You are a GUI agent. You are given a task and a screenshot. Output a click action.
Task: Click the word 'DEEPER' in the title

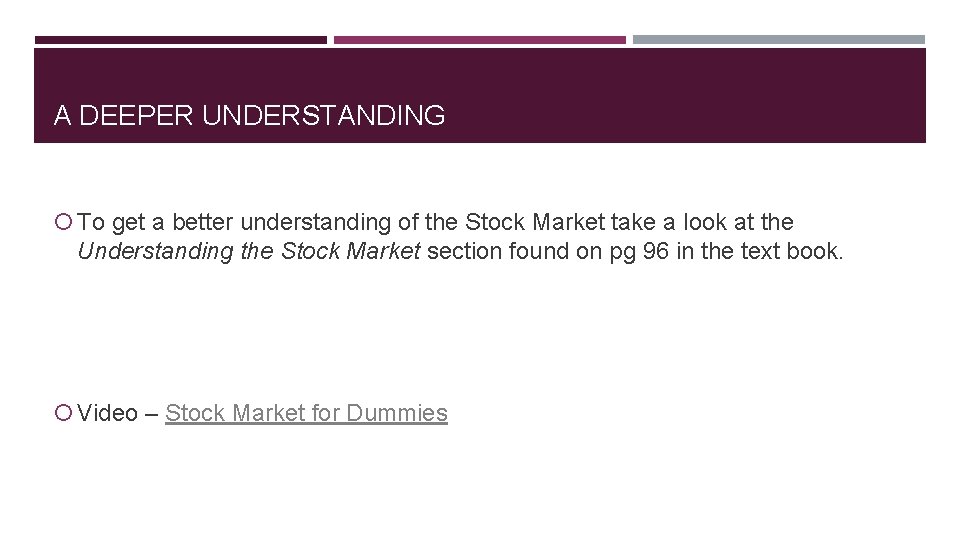[136, 115]
